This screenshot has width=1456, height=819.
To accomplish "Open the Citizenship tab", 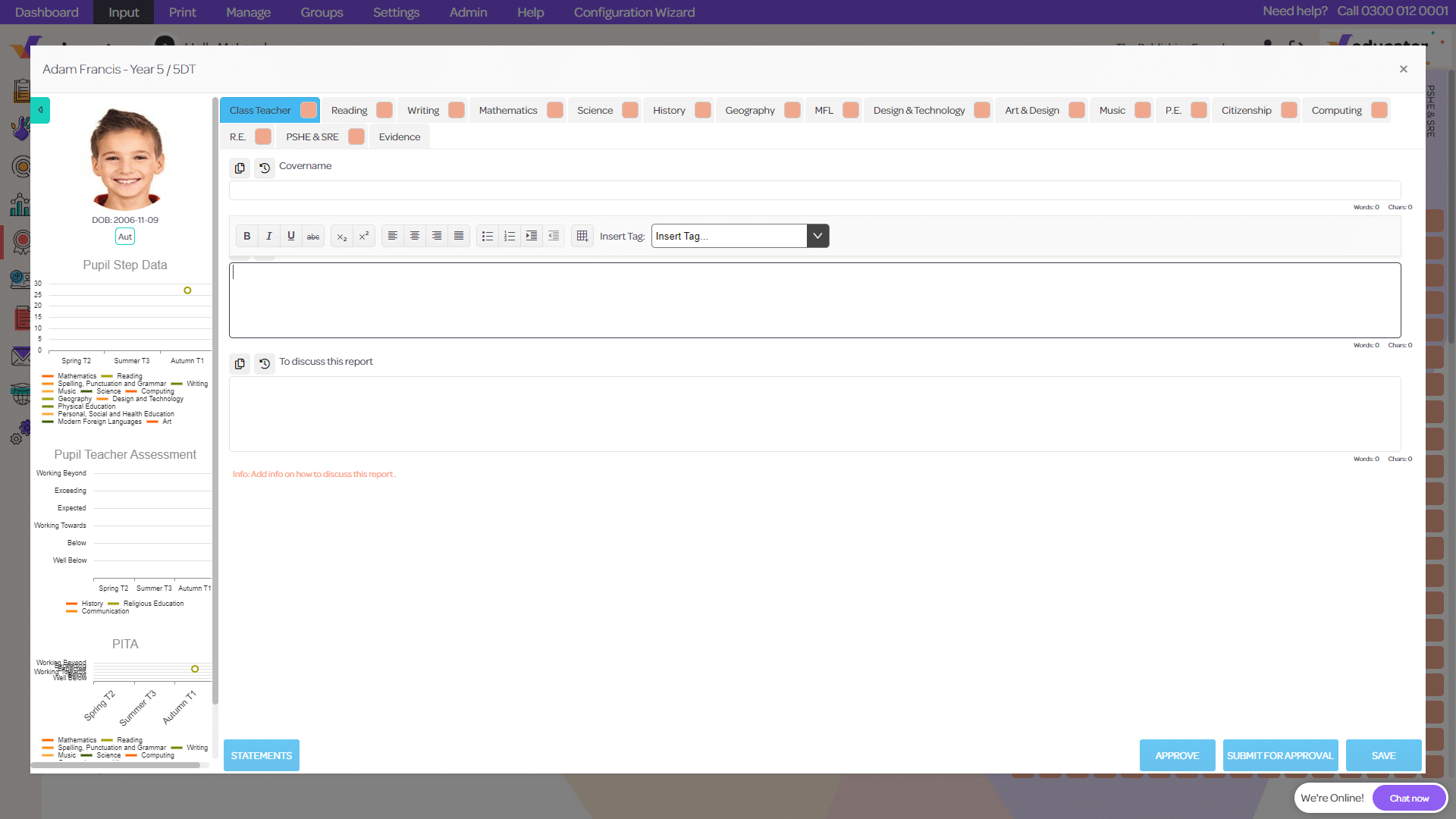I will click(x=1246, y=110).
